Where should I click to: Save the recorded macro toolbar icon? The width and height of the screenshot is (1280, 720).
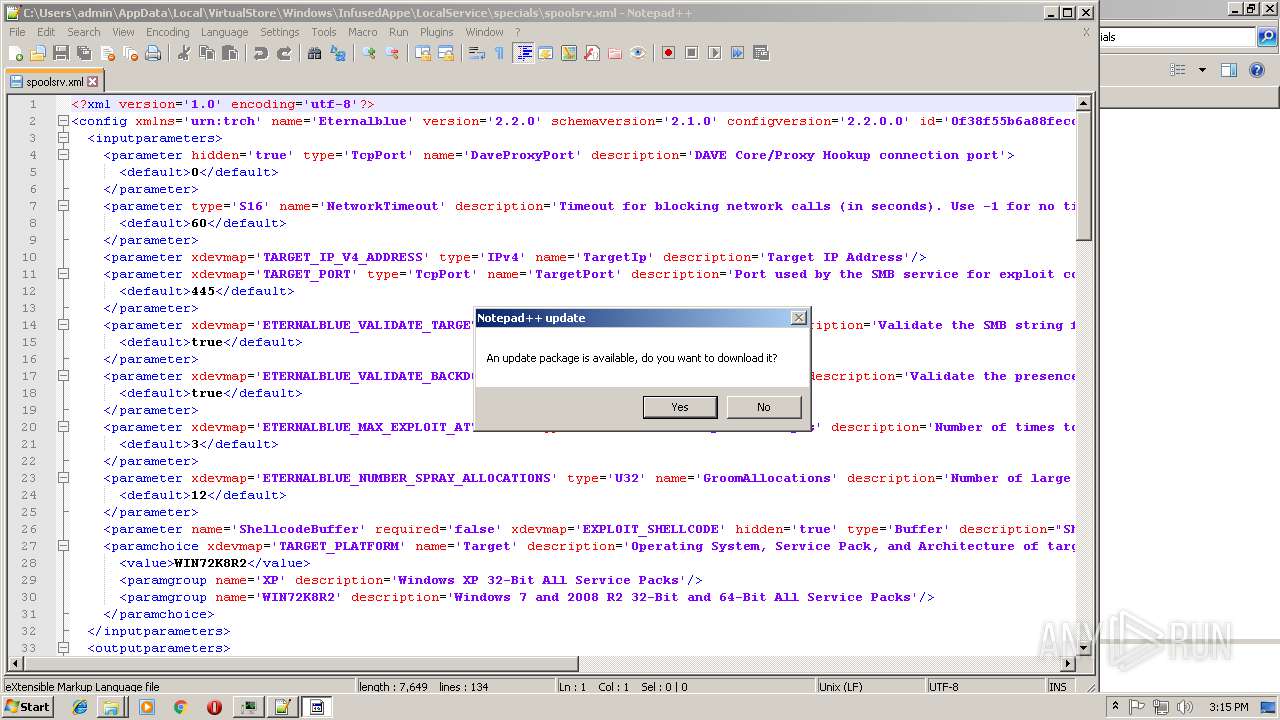[761, 53]
